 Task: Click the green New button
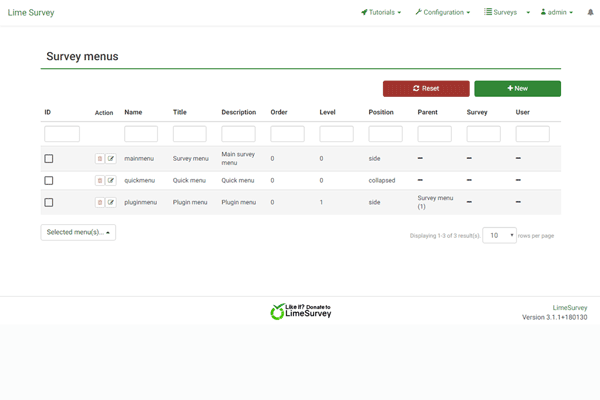(517, 89)
